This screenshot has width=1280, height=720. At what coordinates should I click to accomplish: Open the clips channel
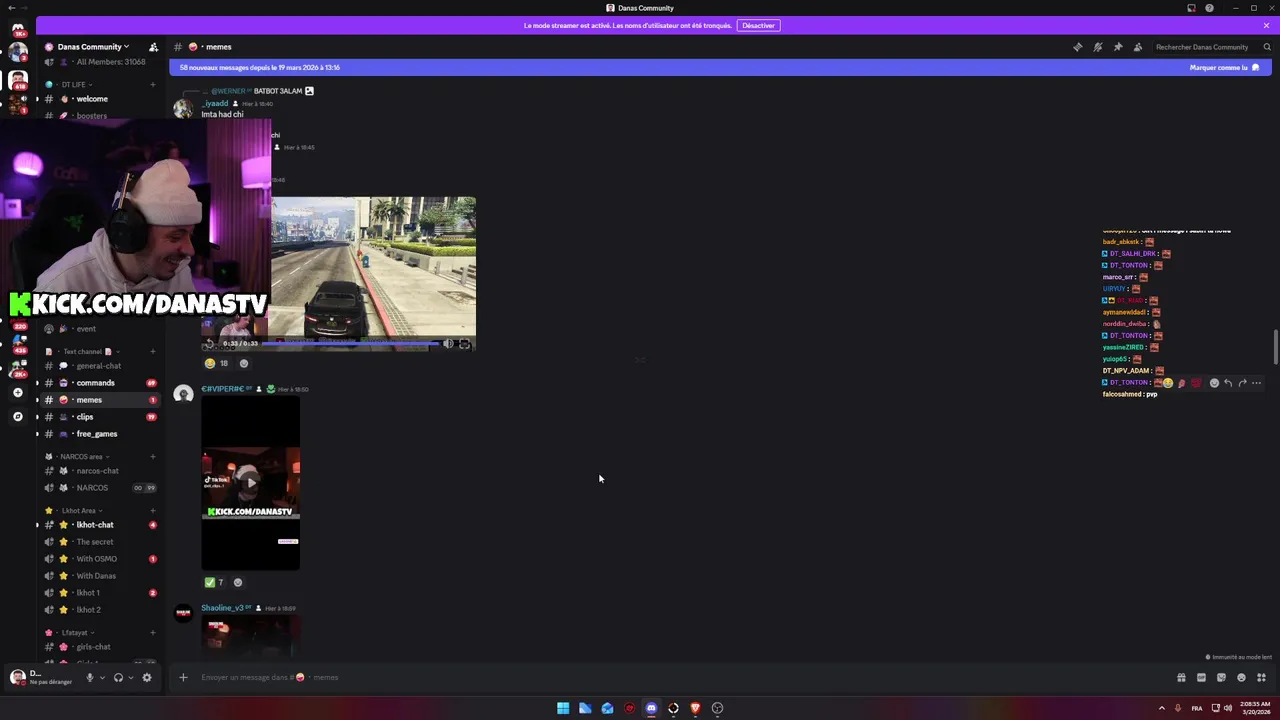[x=99, y=417]
